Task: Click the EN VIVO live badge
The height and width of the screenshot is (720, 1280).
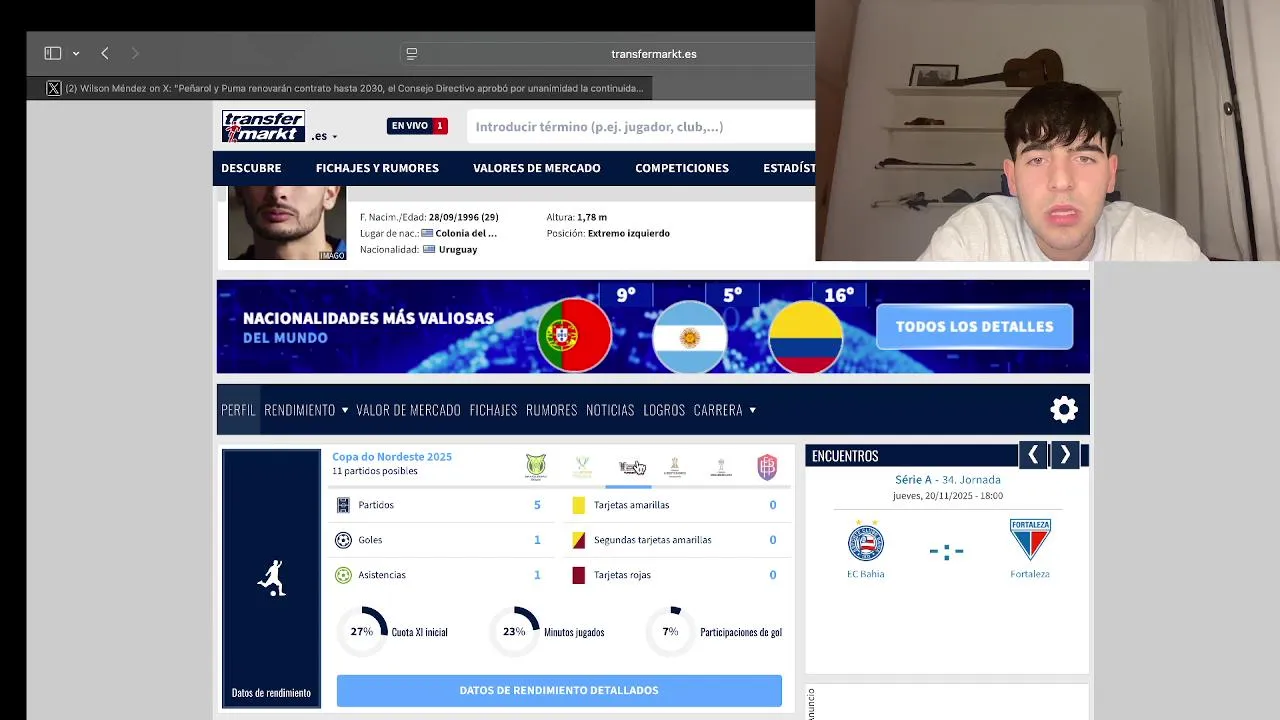Action: click(417, 126)
